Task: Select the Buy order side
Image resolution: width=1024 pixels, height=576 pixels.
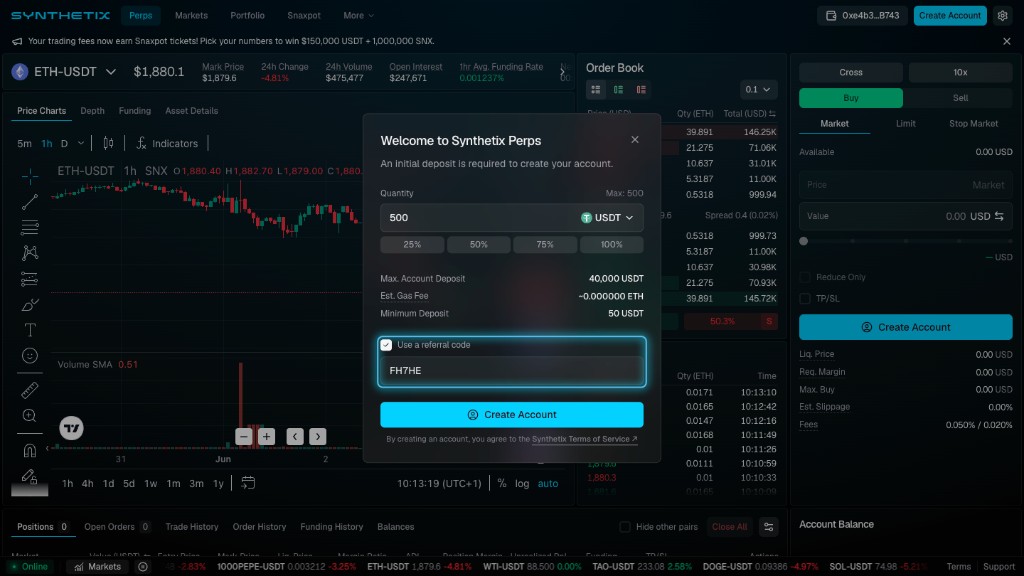Action: tap(851, 98)
